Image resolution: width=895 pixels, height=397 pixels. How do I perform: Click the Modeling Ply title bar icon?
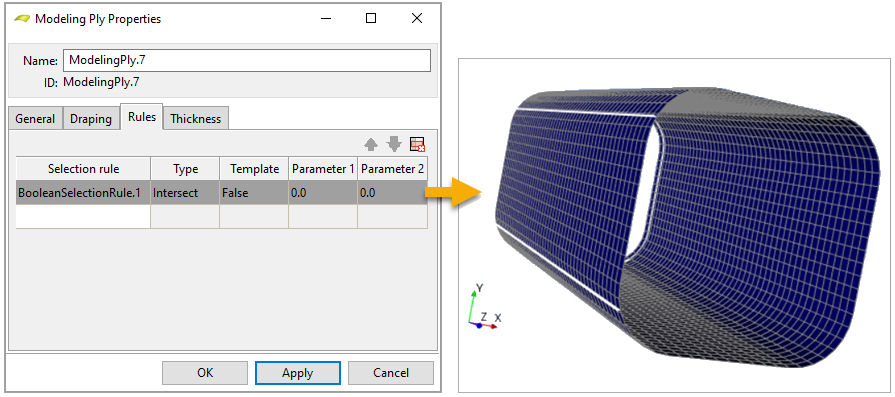(22, 19)
